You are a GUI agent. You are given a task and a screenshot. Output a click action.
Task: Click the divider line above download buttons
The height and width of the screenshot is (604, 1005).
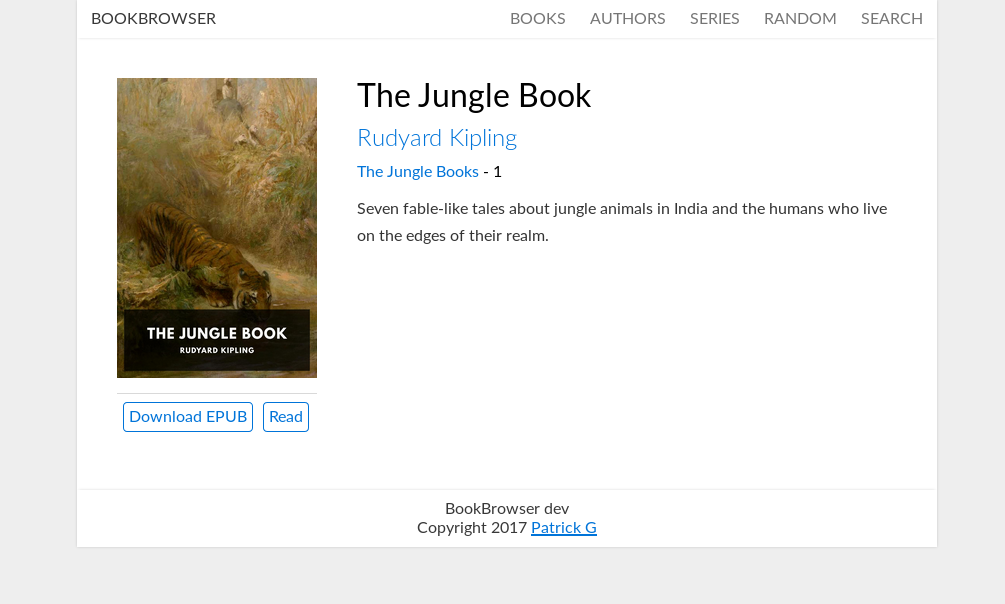point(217,393)
